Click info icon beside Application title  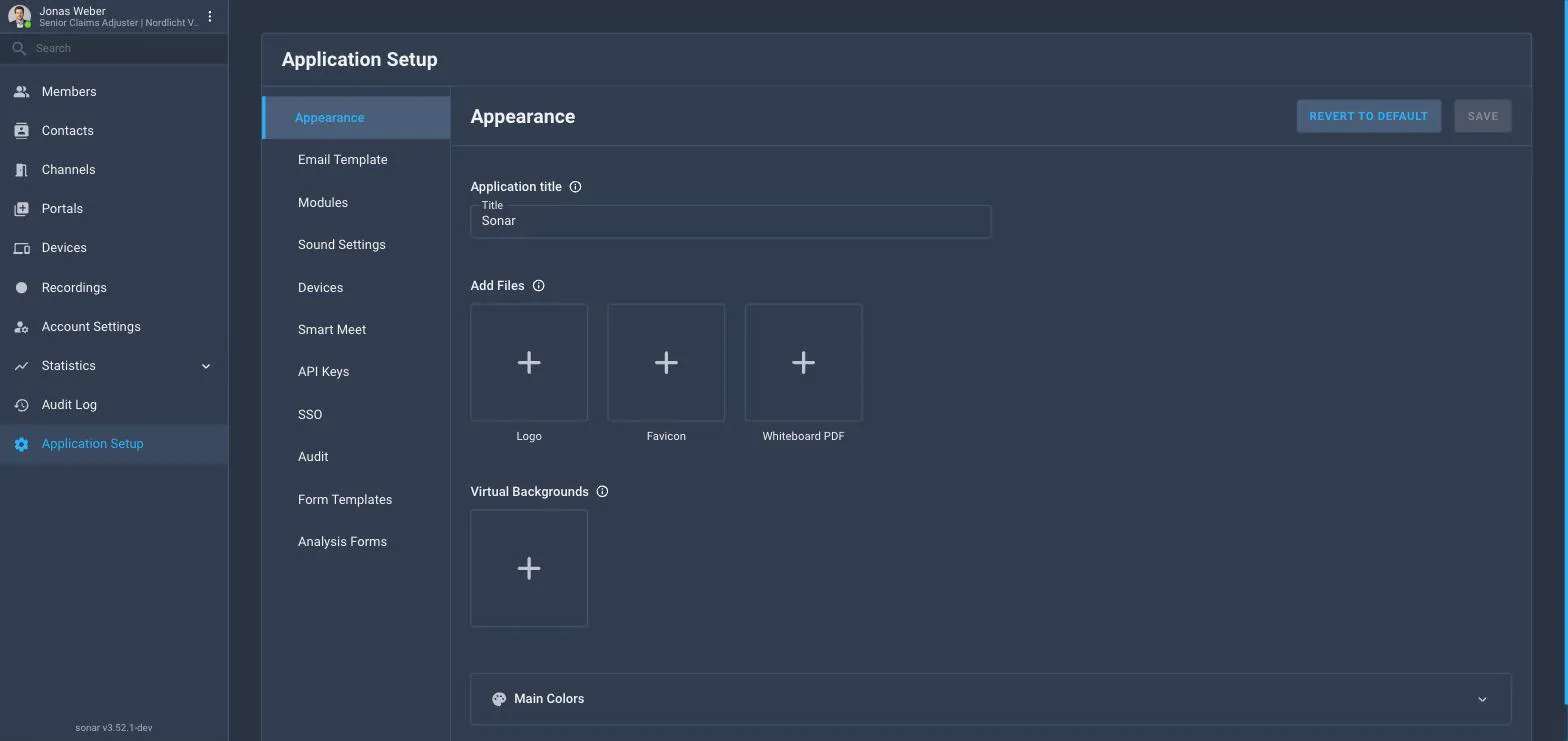coord(575,187)
